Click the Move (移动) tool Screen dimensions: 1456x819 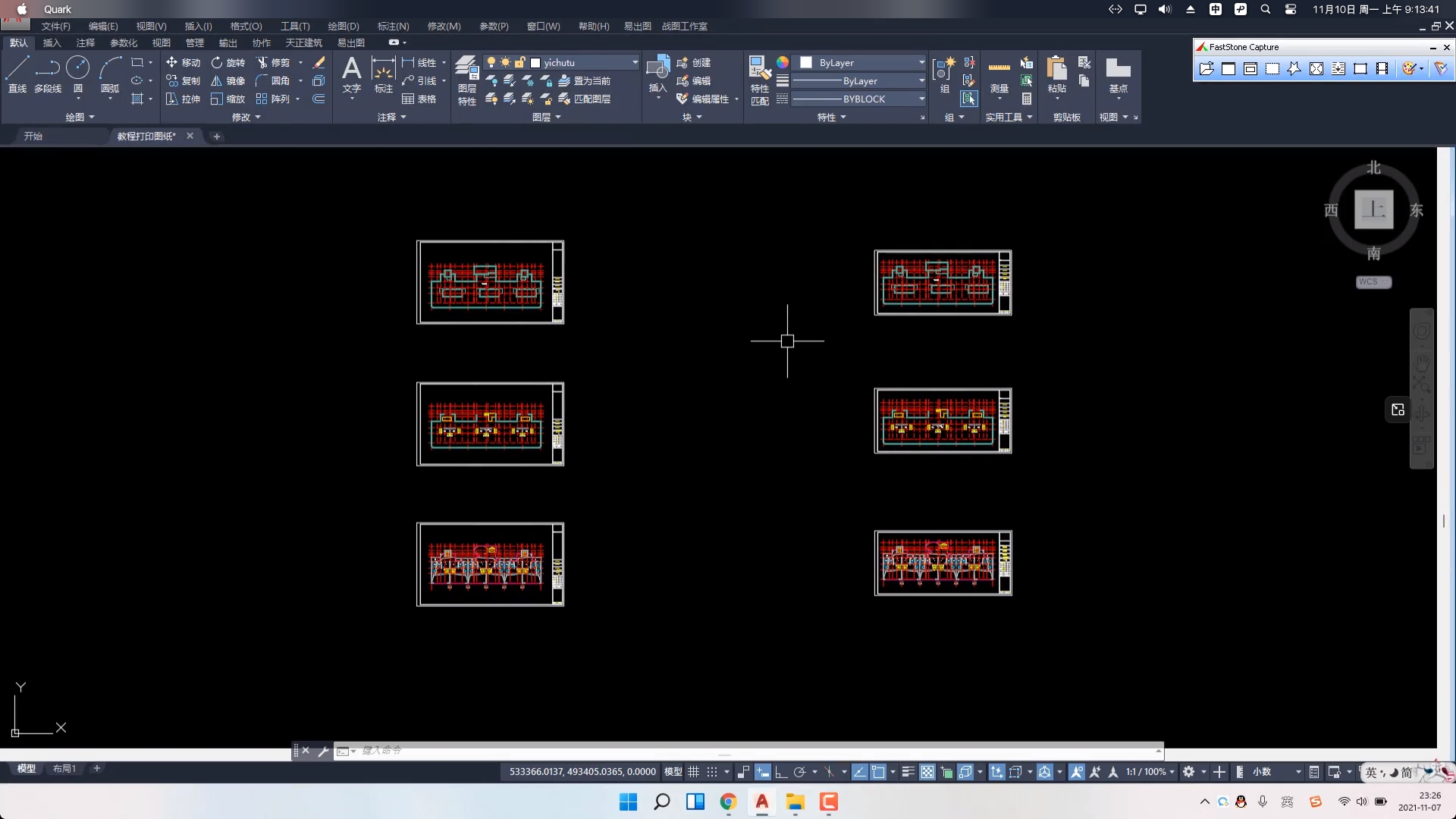click(x=183, y=62)
